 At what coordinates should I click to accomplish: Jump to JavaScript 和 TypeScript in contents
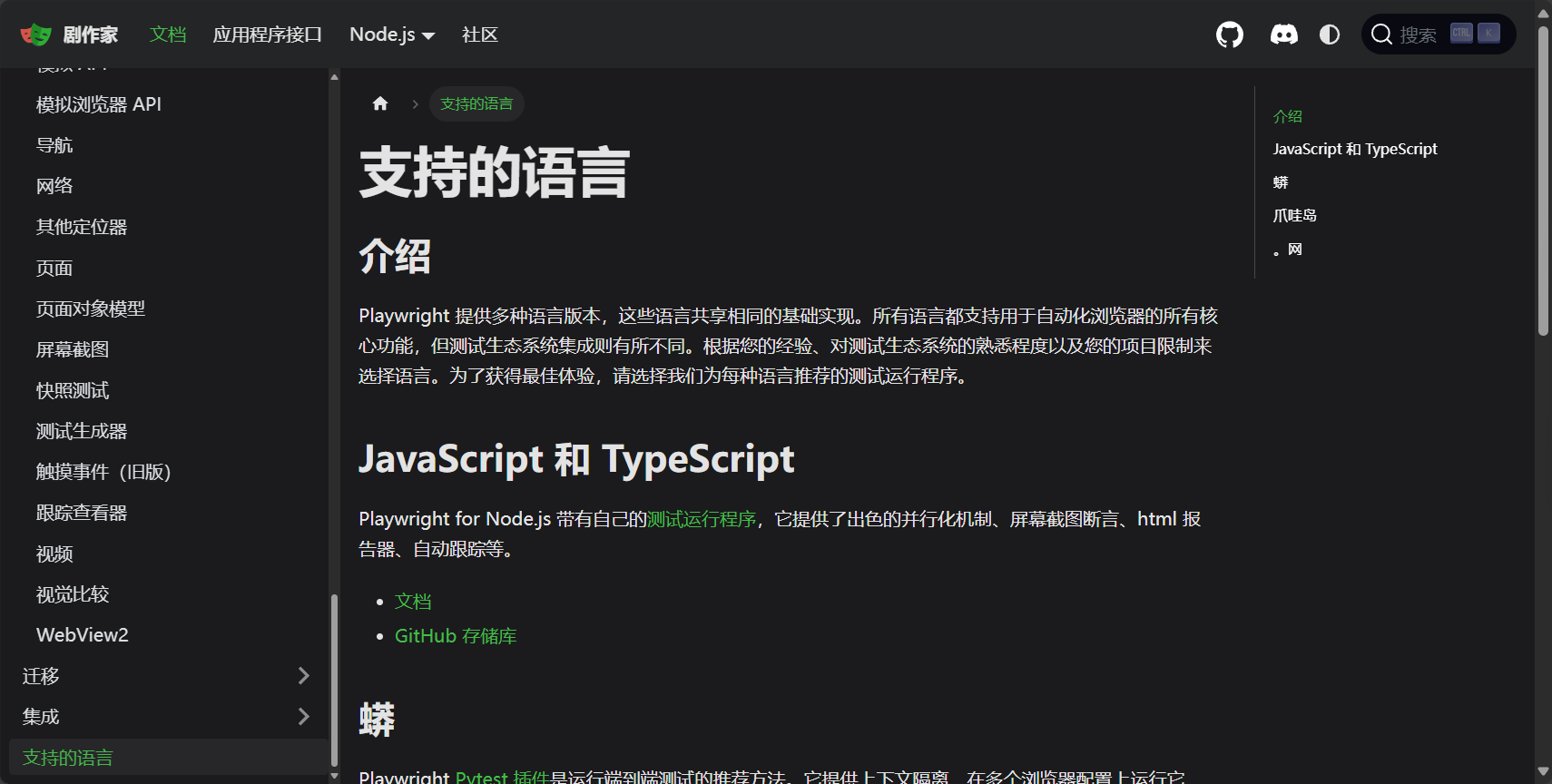coord(1355,149)
